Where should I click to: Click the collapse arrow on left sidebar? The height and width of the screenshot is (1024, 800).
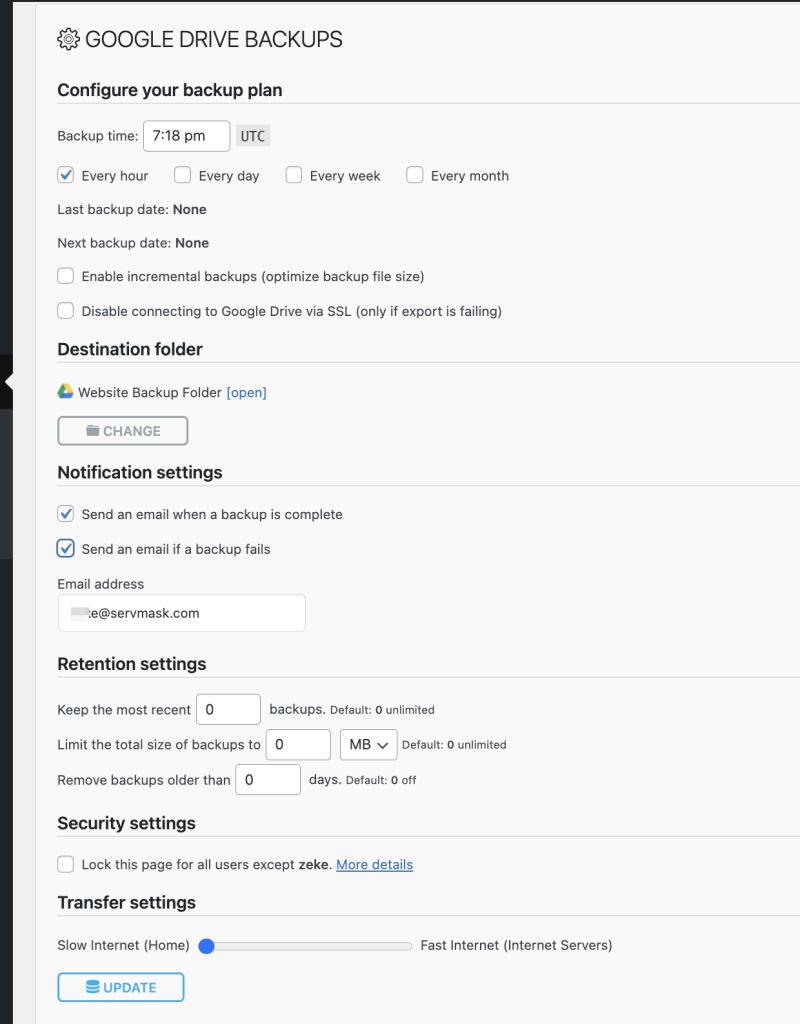tap(8, 382)
